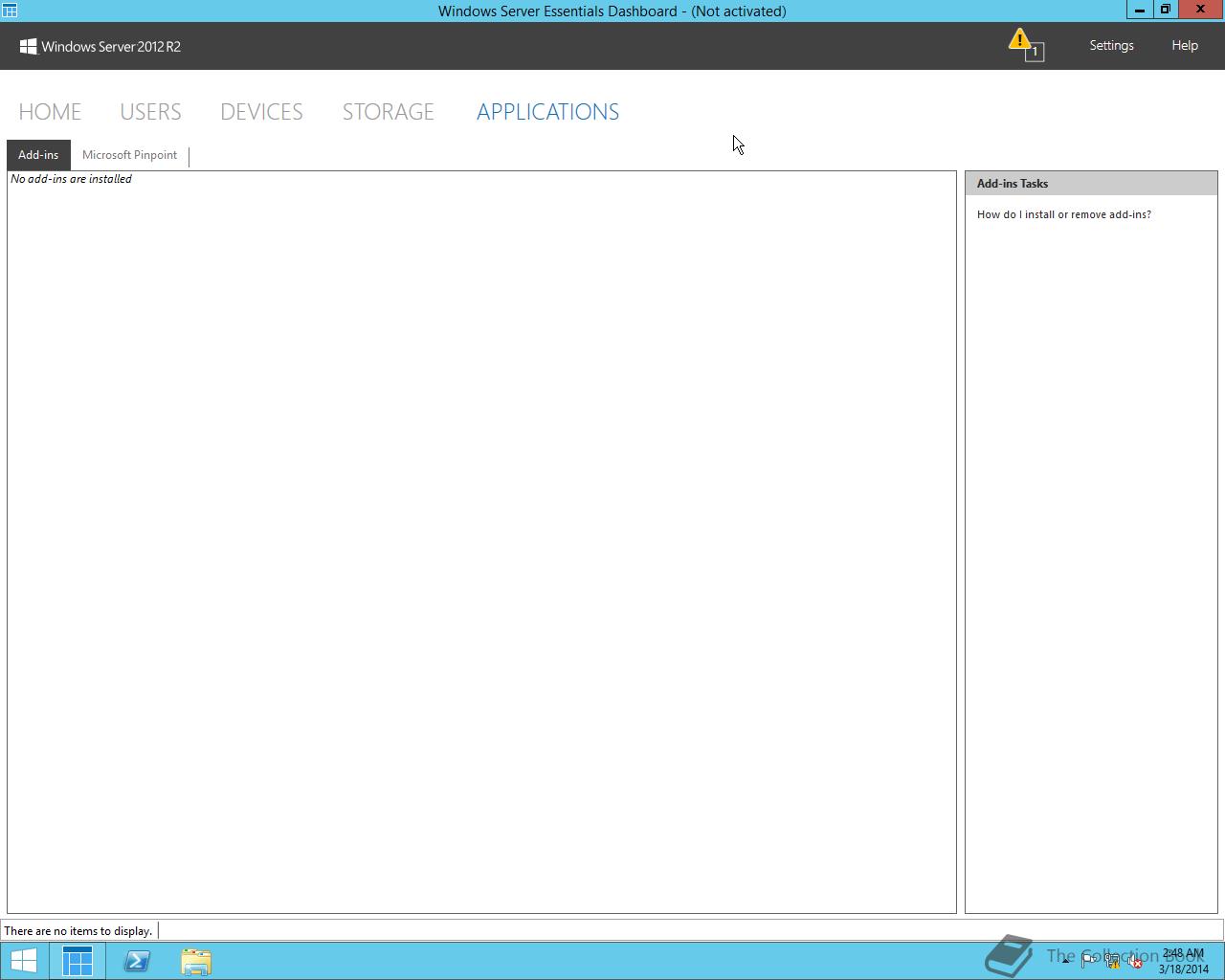Show hidden tray icons arrow
Viewport: 1225px width, 980px height.
coord(1065,961)
